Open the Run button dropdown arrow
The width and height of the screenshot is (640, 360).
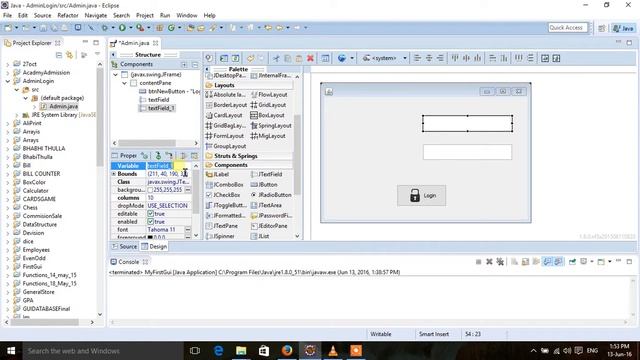[x=130, y=28]
